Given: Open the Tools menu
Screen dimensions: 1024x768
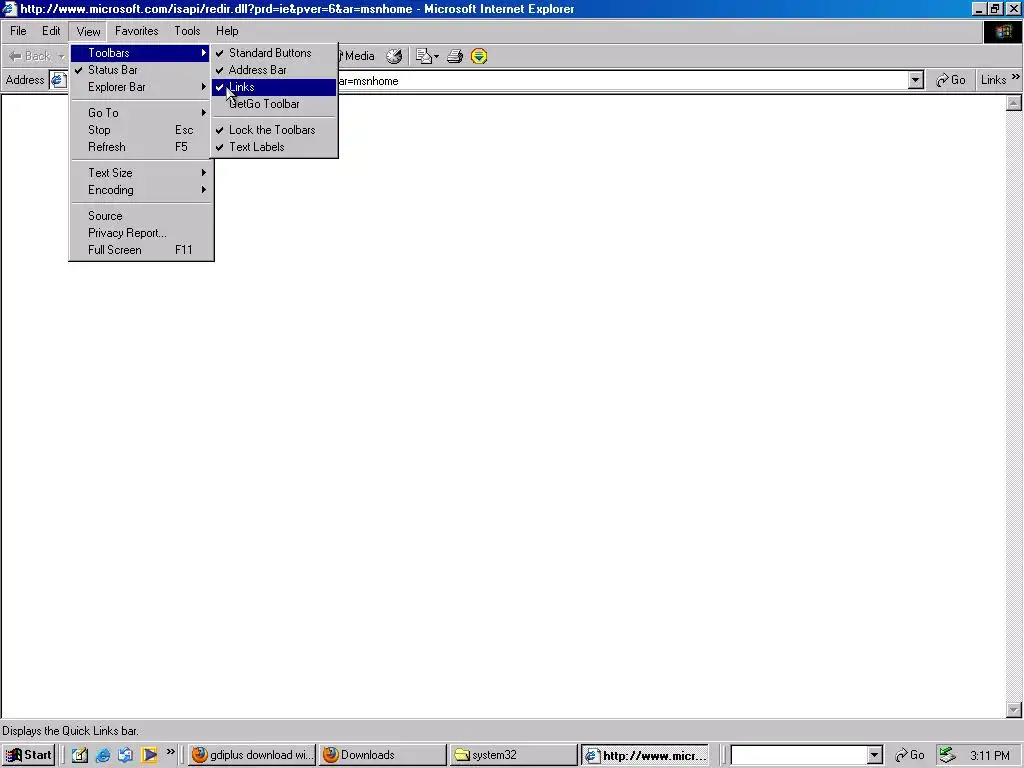Looking at the screenshot, I should tap(187, 31).
